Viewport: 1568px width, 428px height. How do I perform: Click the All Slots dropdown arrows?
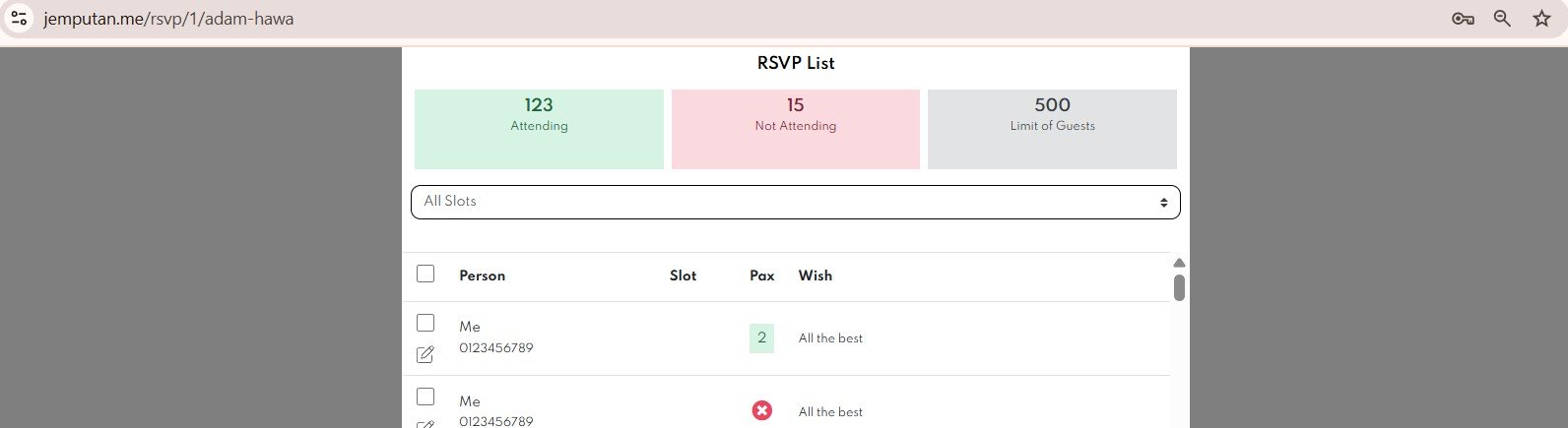point(1163,203)
